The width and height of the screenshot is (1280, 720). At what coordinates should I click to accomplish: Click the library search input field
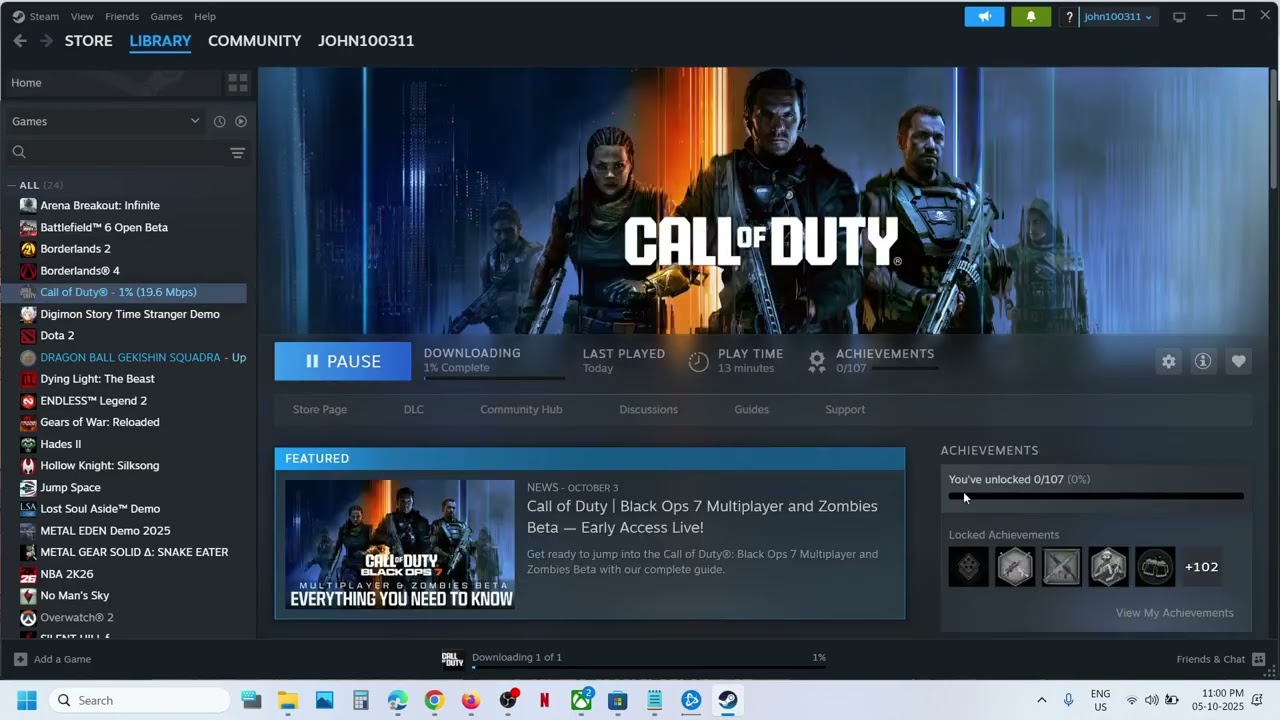click(x=127, y=152)
